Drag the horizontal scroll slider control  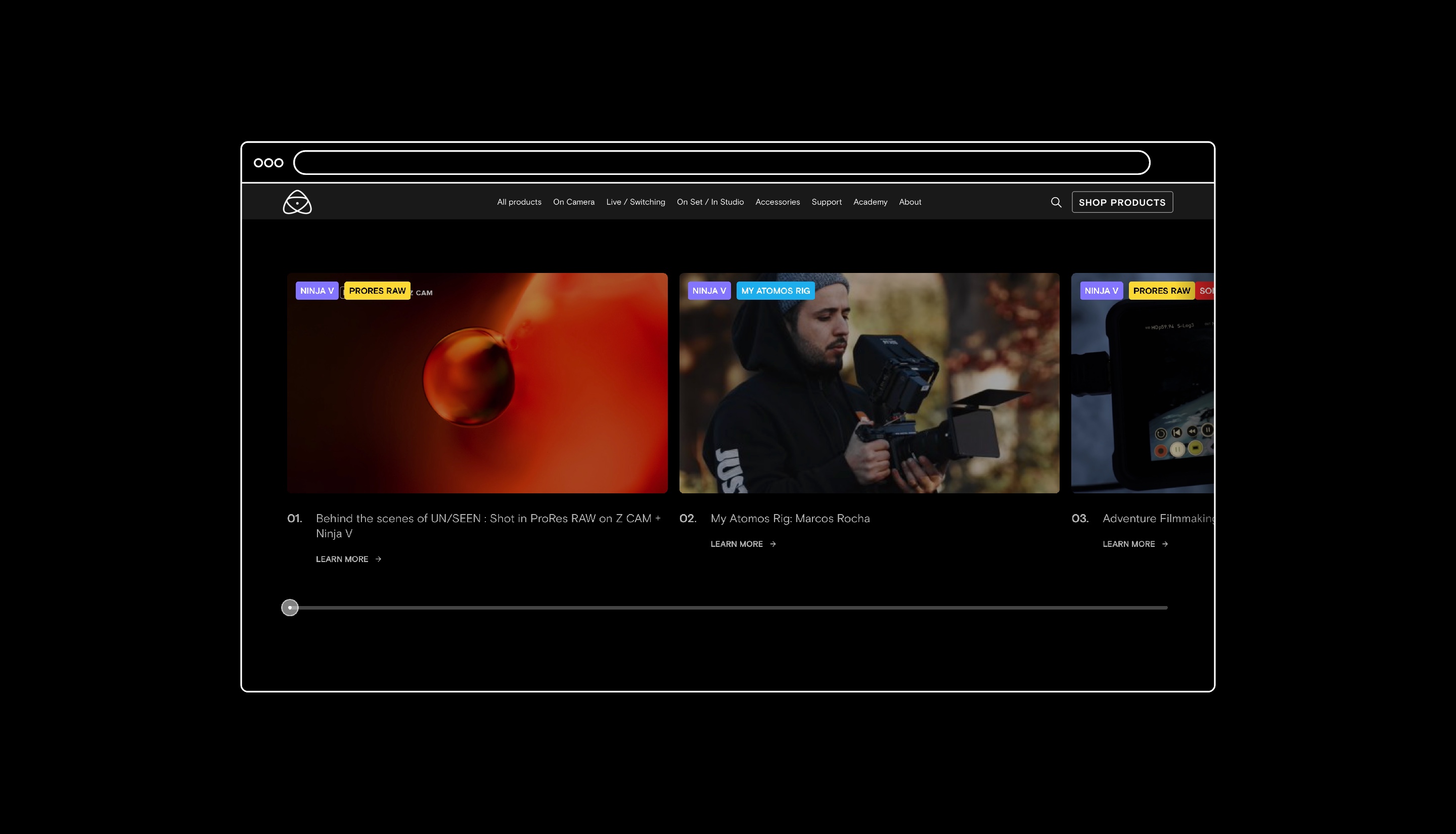pos(290,607)
